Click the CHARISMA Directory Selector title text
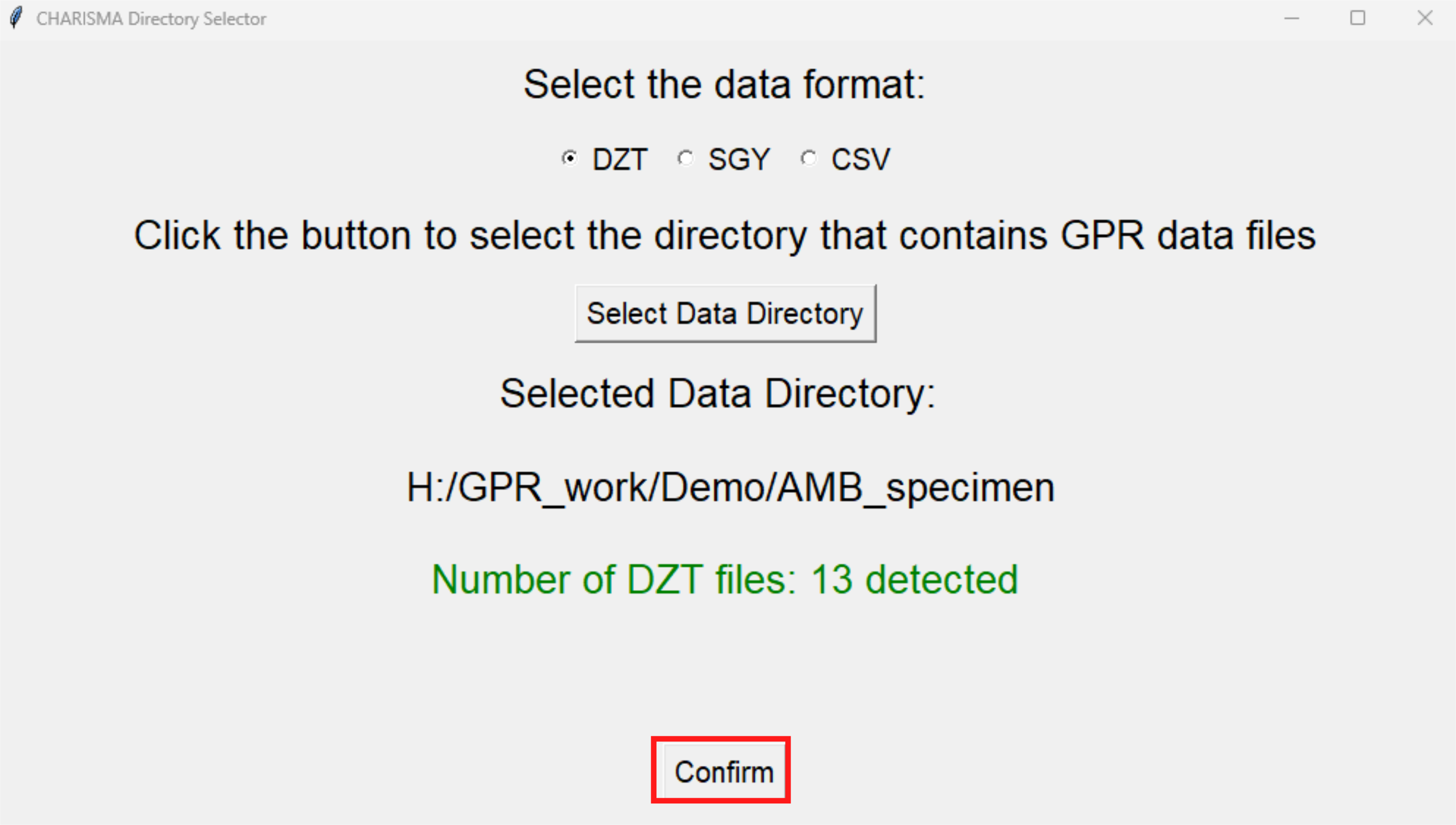 [151, 19]
